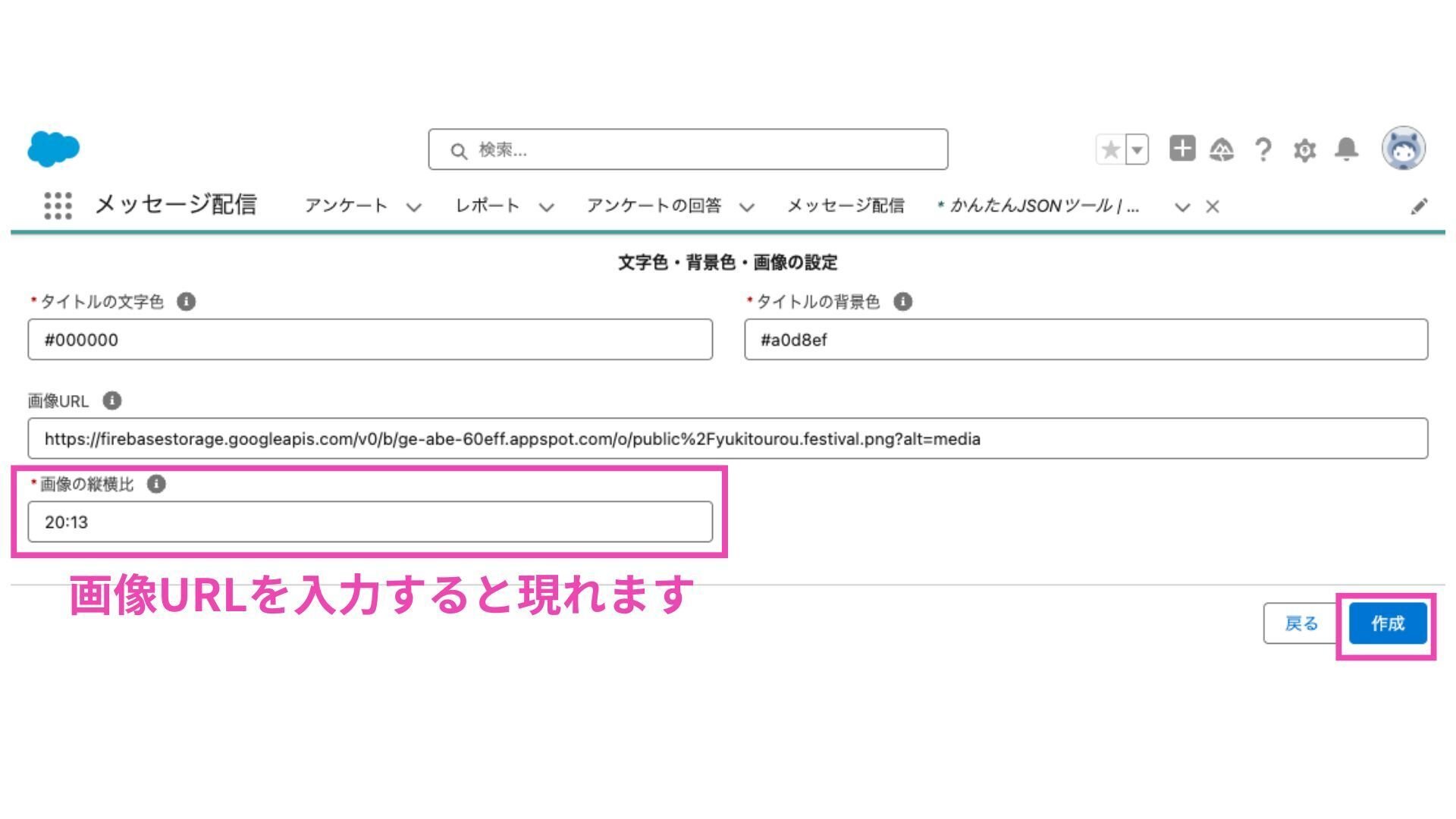Open the 画像URL info tooltip icon
1456x819 pixels.
pos(114,401)
